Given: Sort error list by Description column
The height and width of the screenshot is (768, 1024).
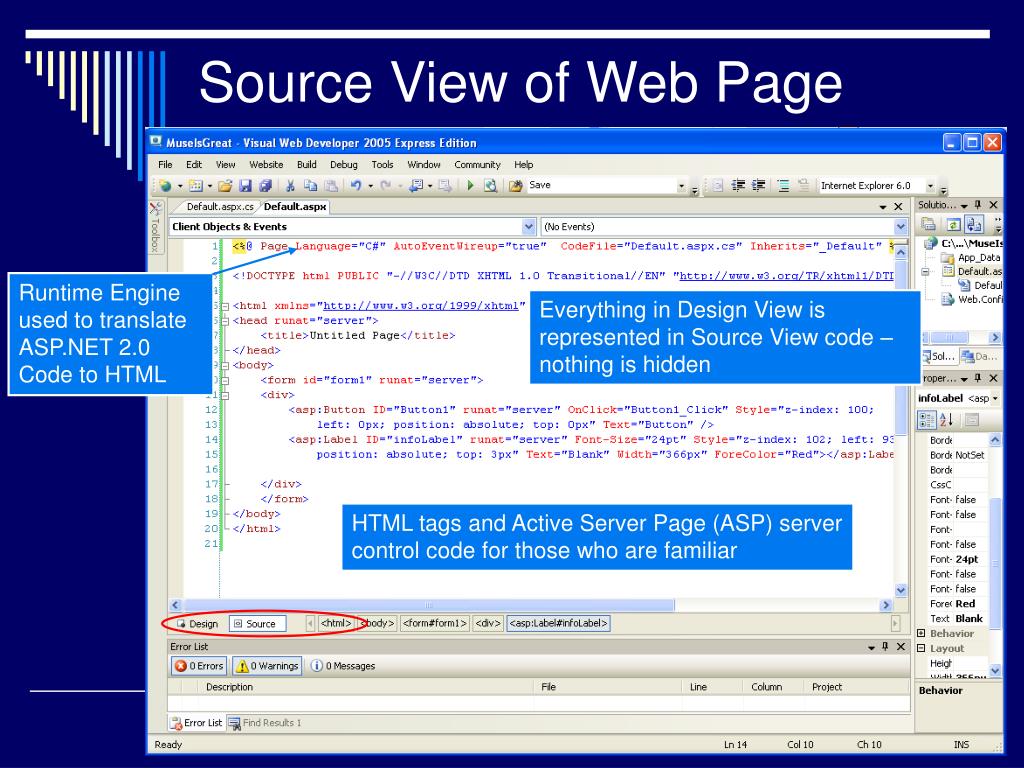Looking at the screenshot, I should [364, 687].
